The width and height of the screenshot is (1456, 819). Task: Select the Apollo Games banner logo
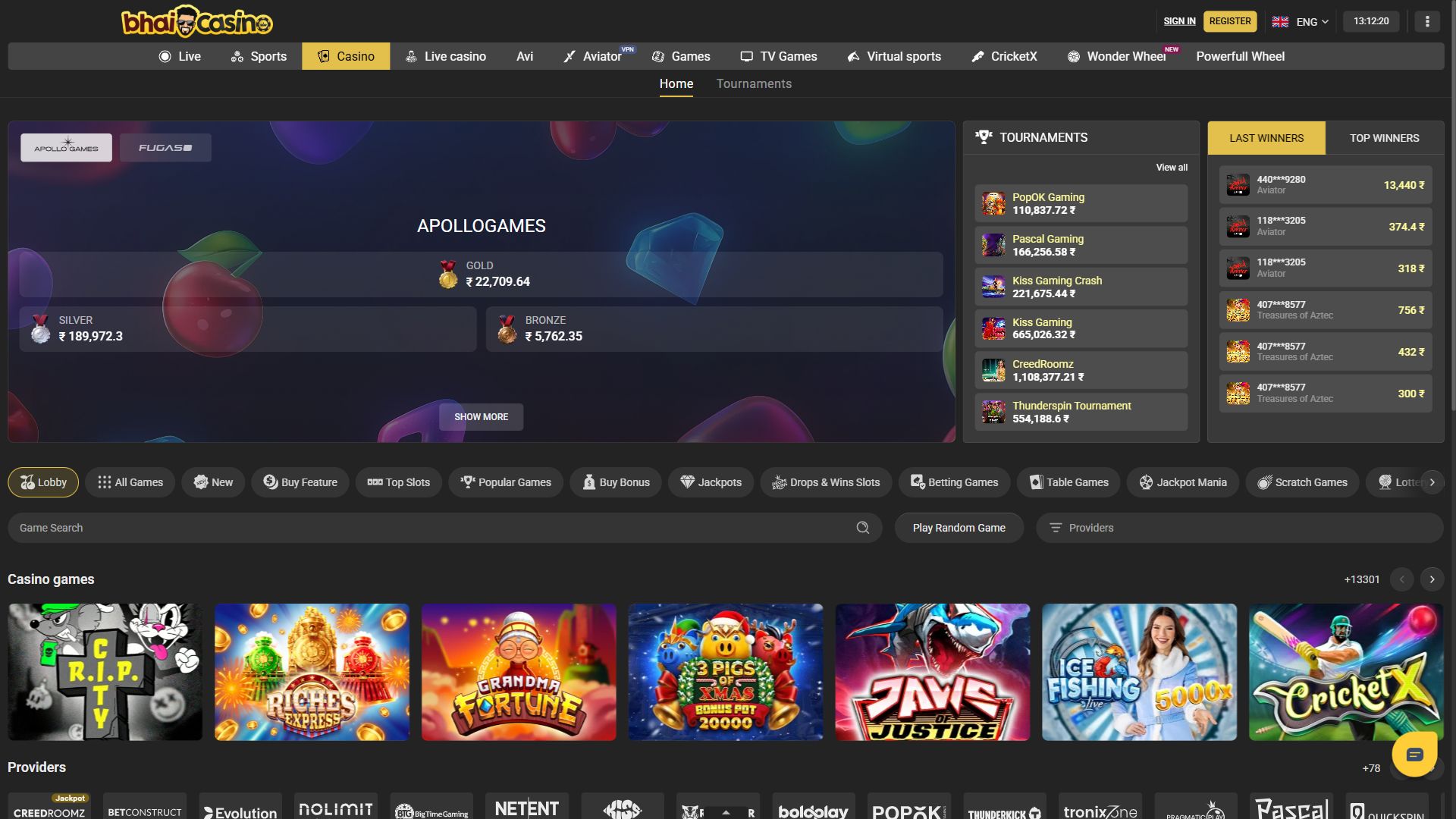(66, 148)
